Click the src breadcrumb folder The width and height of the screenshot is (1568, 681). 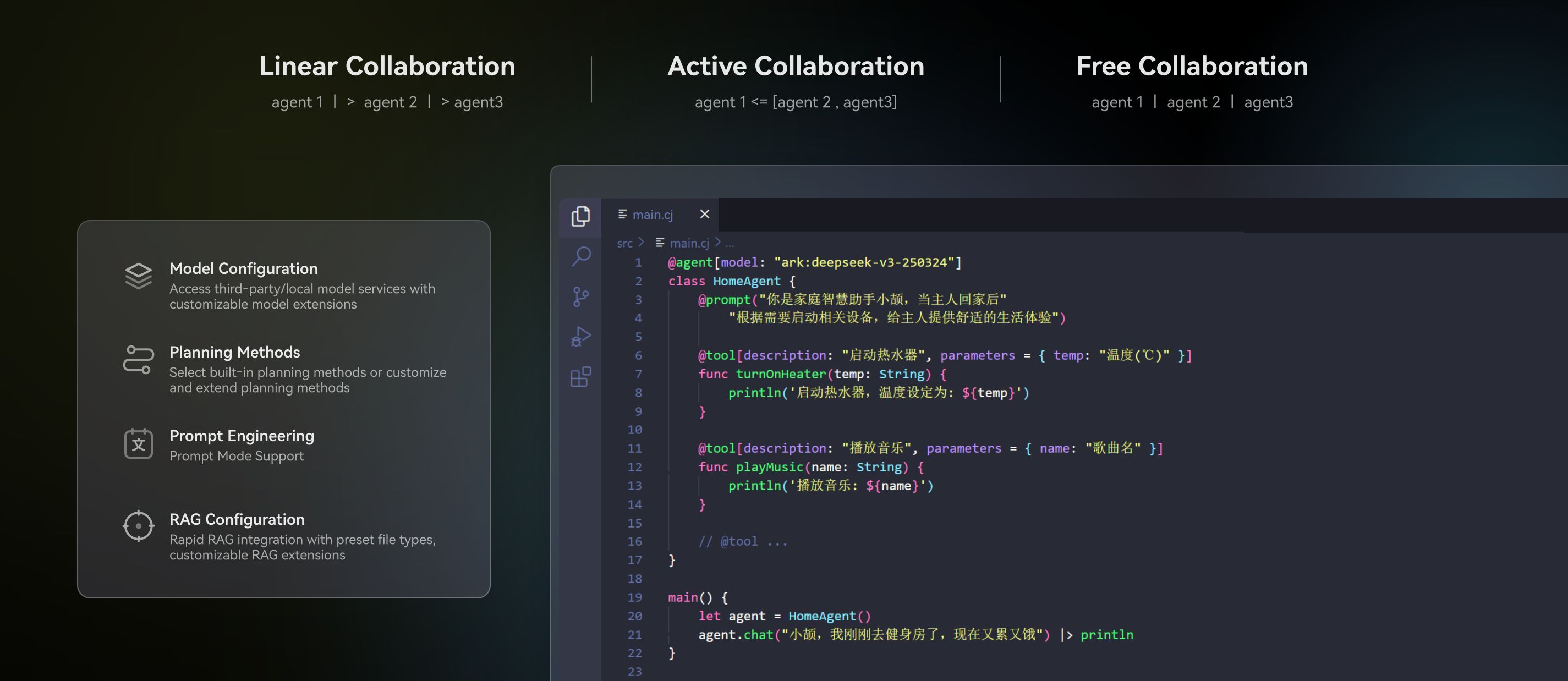point(624,243)
